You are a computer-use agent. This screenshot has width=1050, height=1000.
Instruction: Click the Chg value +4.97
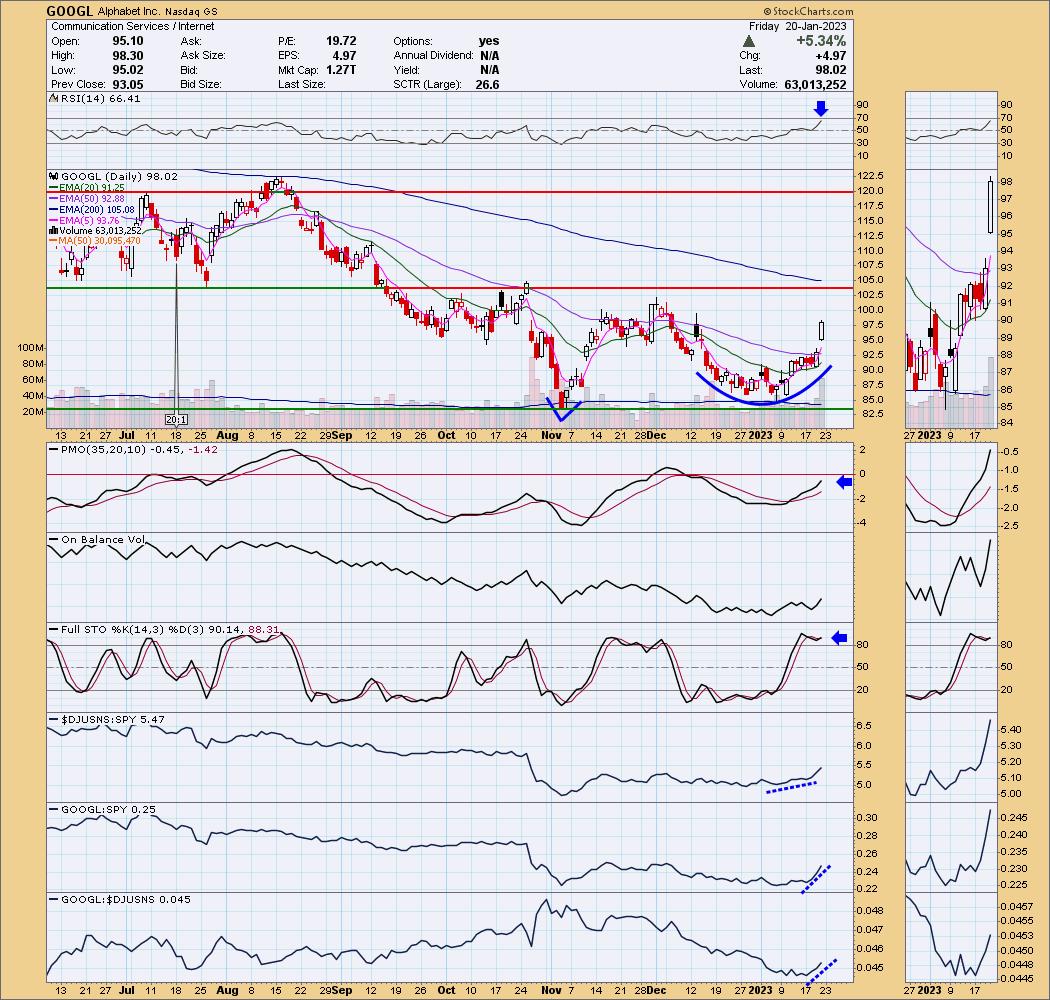click(830, 56)
